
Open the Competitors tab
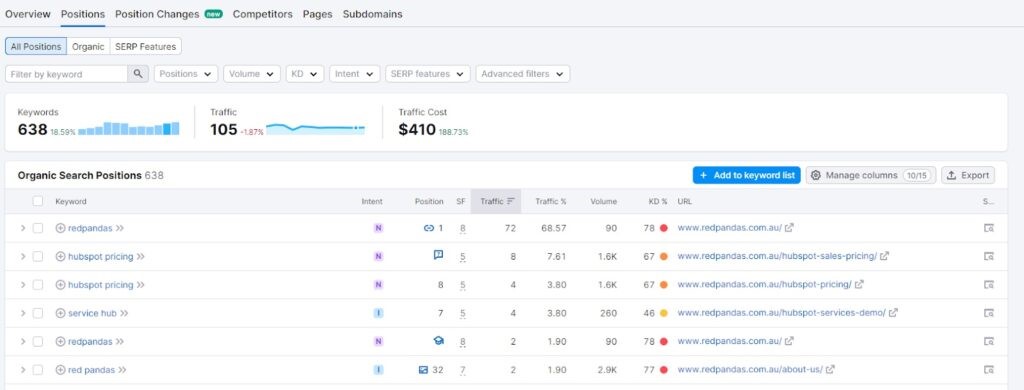(263, 14)
